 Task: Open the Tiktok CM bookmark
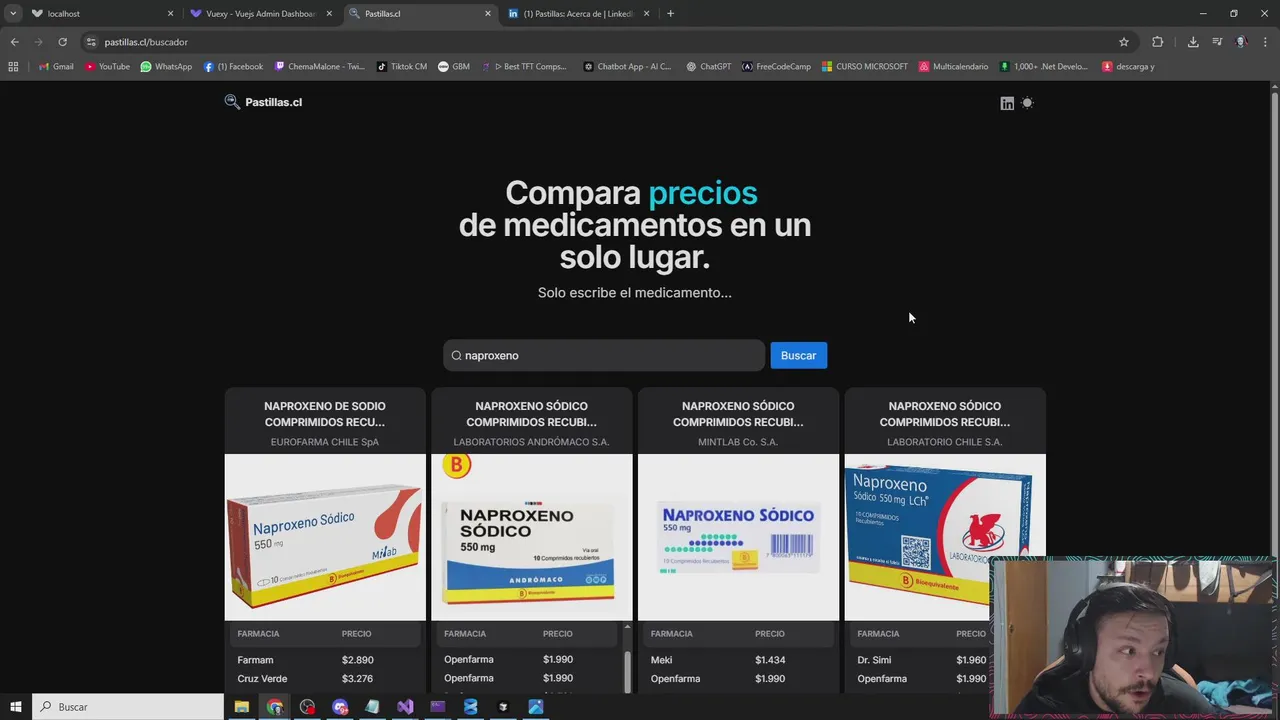coord(401,67)
